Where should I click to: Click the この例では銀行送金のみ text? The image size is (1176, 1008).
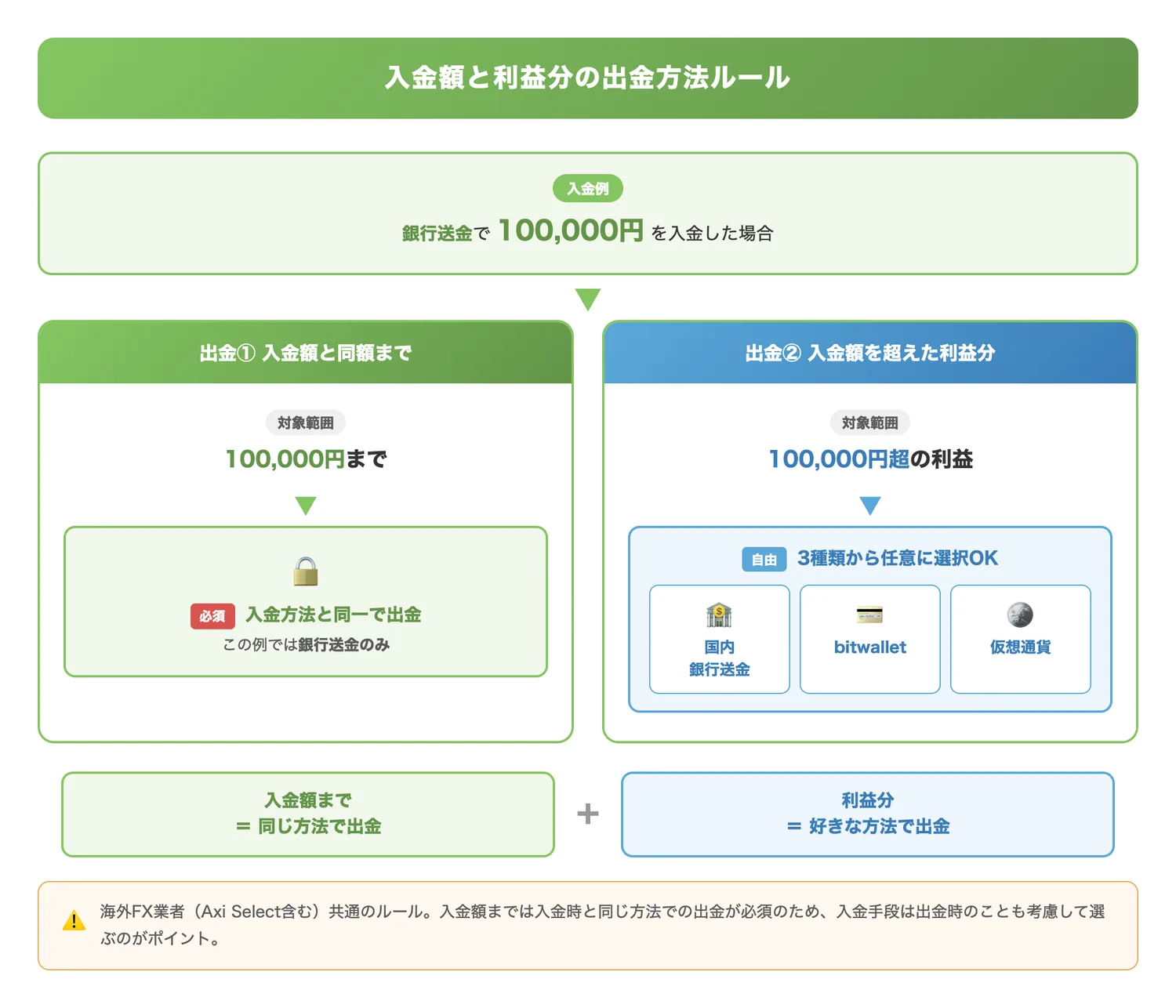tap(306, 644)
